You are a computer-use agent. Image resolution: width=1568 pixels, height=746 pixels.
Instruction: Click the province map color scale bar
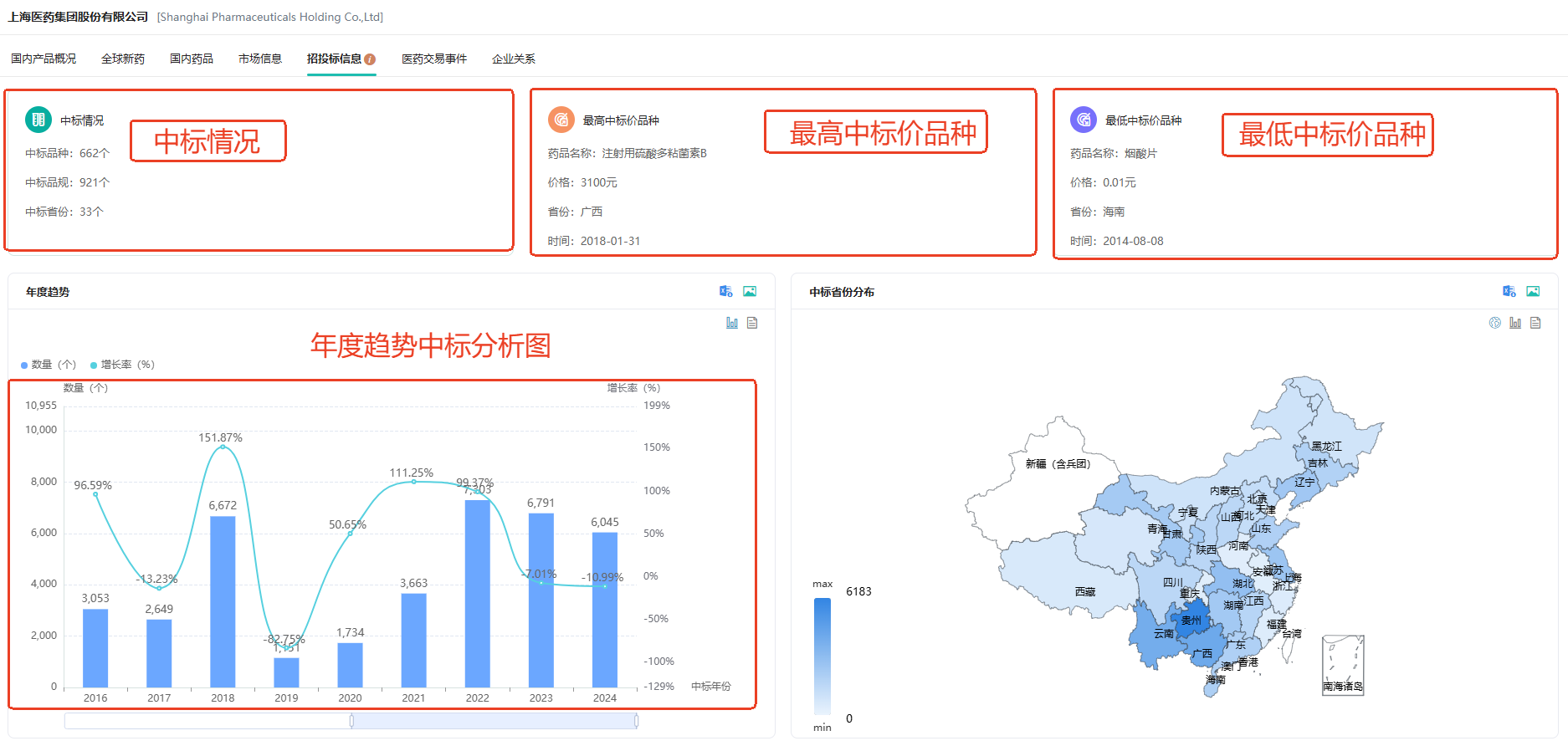822,656
